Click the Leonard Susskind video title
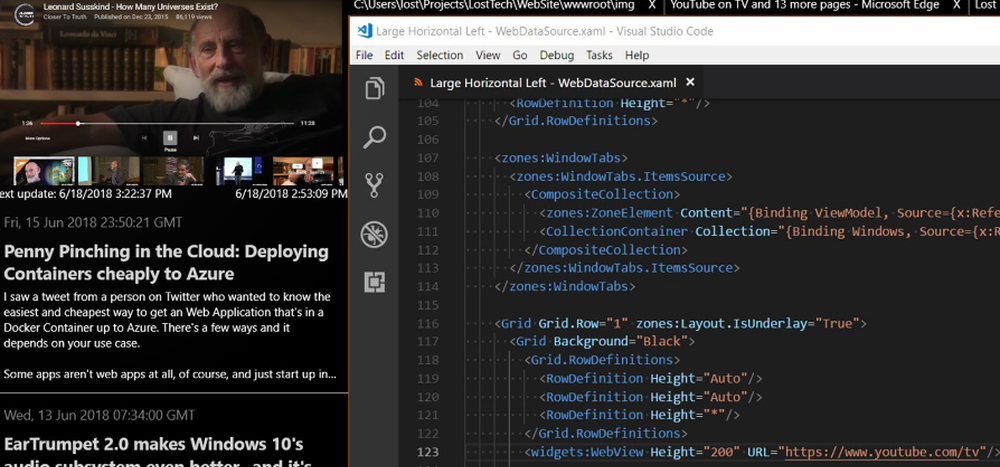 (130, 7)
